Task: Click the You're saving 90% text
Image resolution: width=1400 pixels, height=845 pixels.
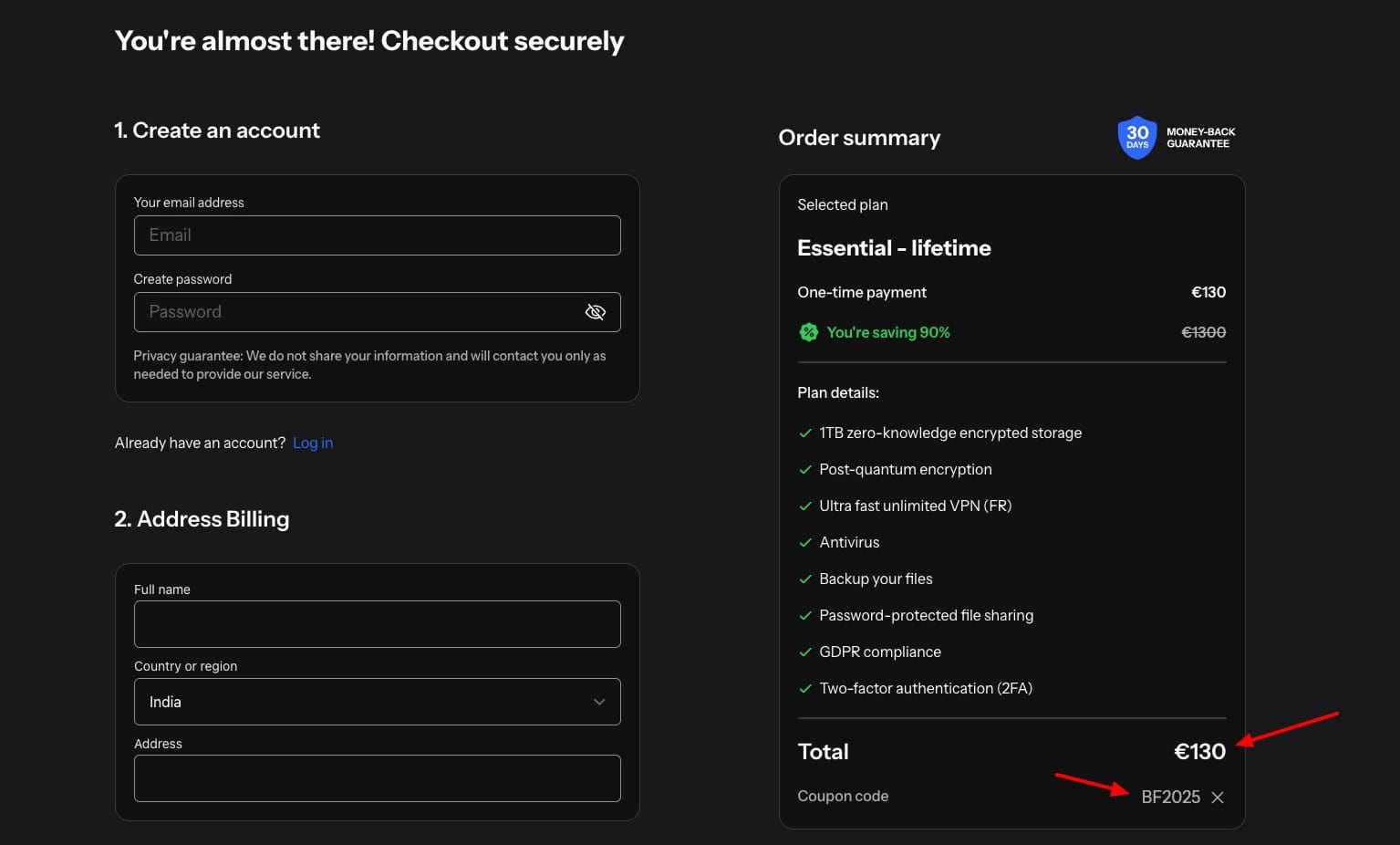Action: pyautogui.click(x=887, y=332)
